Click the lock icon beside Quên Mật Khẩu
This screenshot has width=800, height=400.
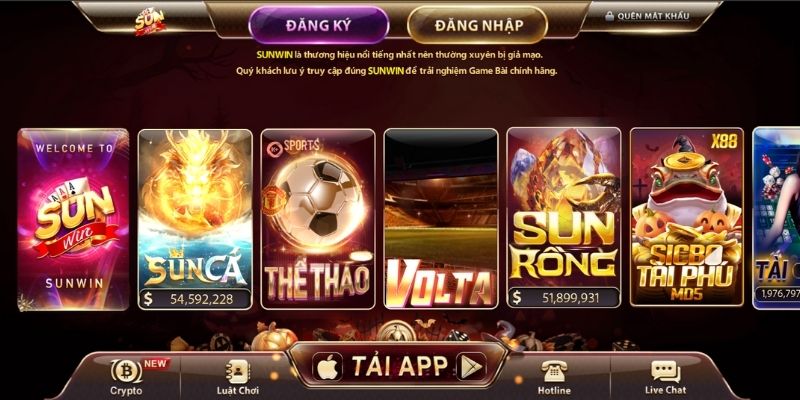609,16
